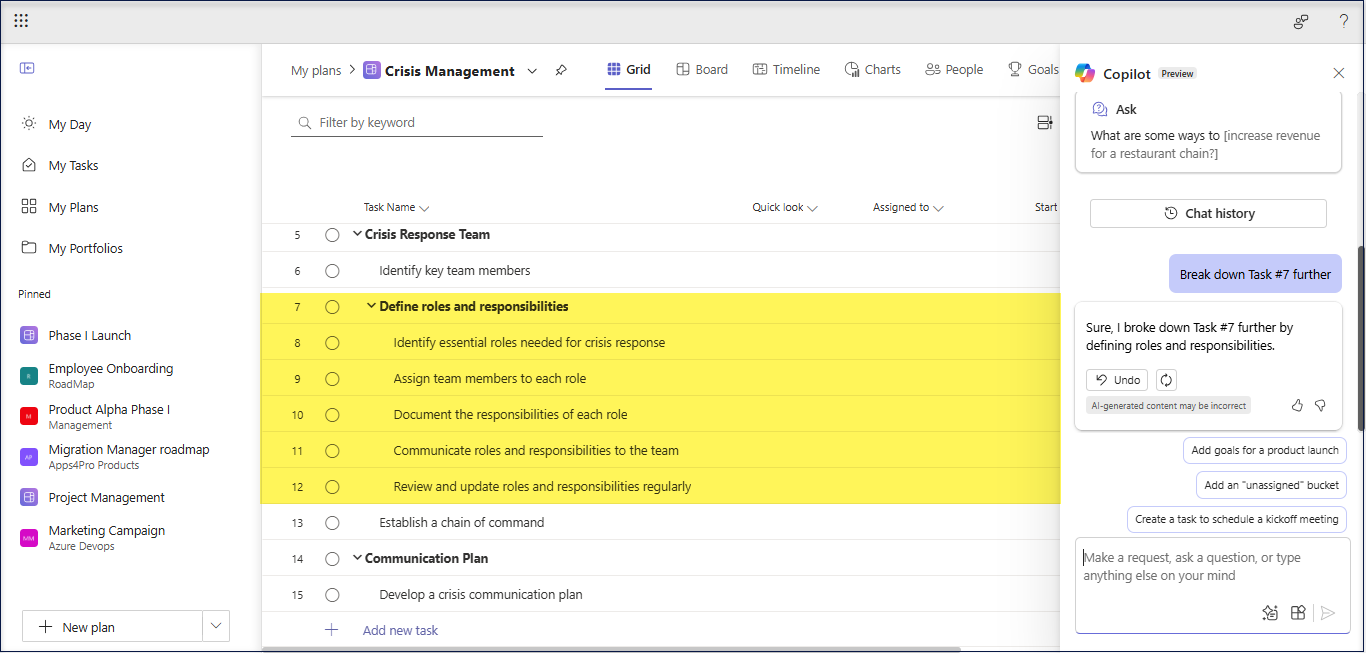The image size is (1366, 653).
Task: Open the dropdown arrow beside New plan
Action: point(216,627)
